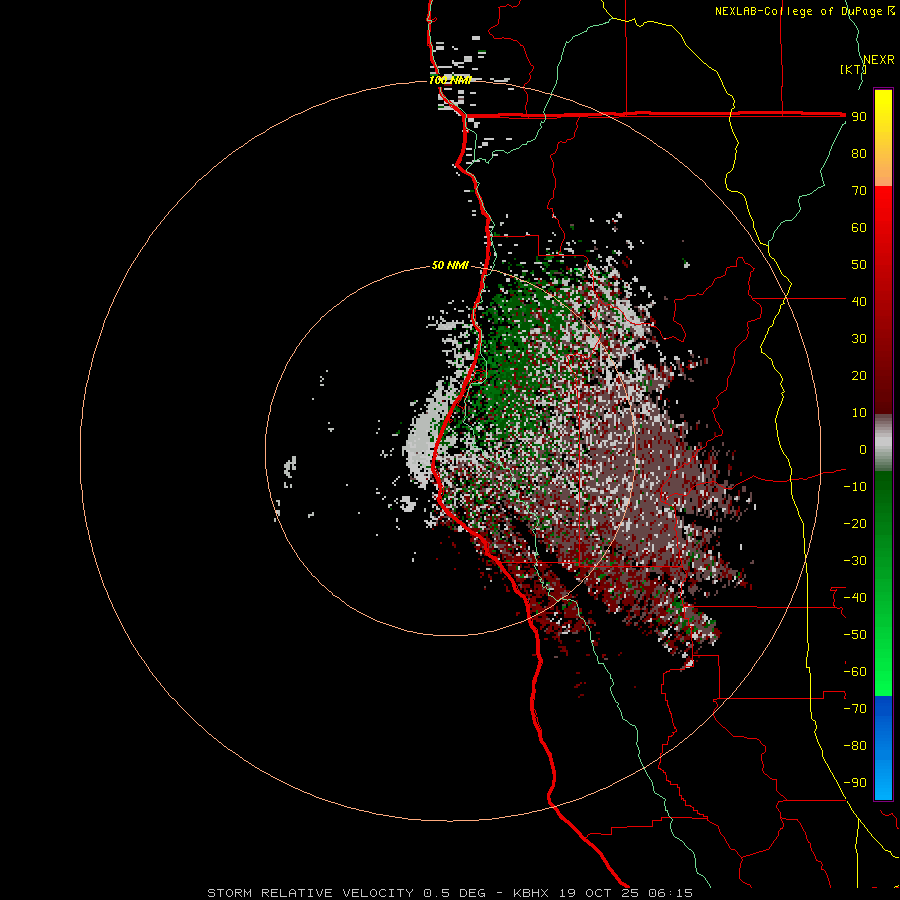
Task: Click the -40 scale label
Action: click(x=855, y=598)
